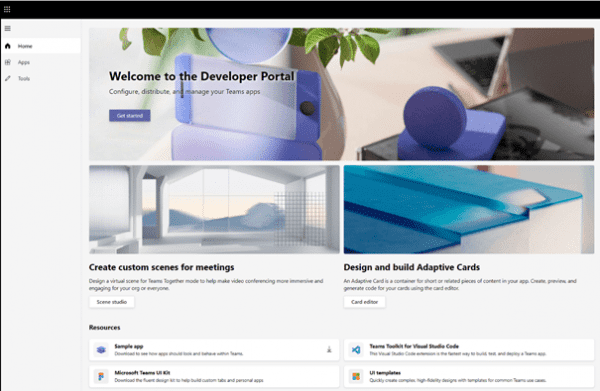Screen dimensions: 600x391
Task: Click 'Configure, distribute, and manage your Teams apps'
Action: click(184, 92)
